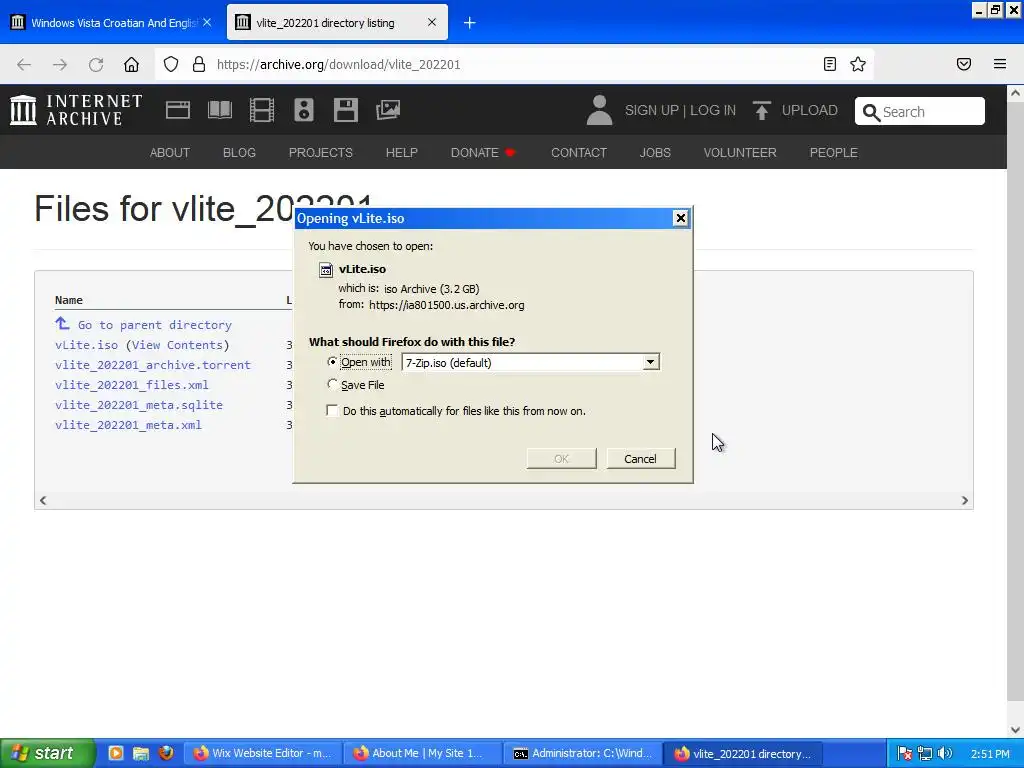
Task: Expand the 7-Zip.iso application dropdown
Action: tap(650, 362)
